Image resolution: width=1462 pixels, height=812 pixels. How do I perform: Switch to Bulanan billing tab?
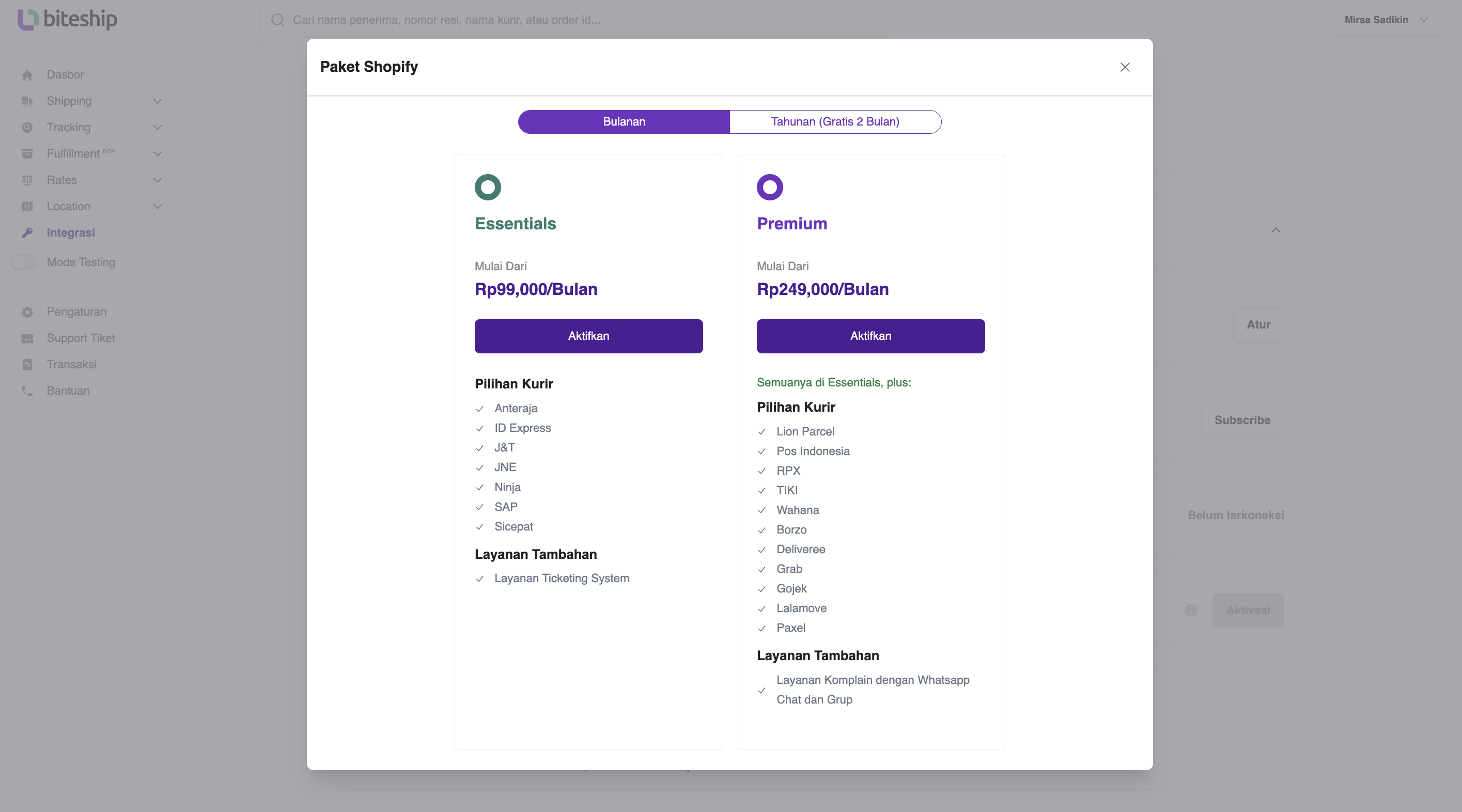coord(624,121)
